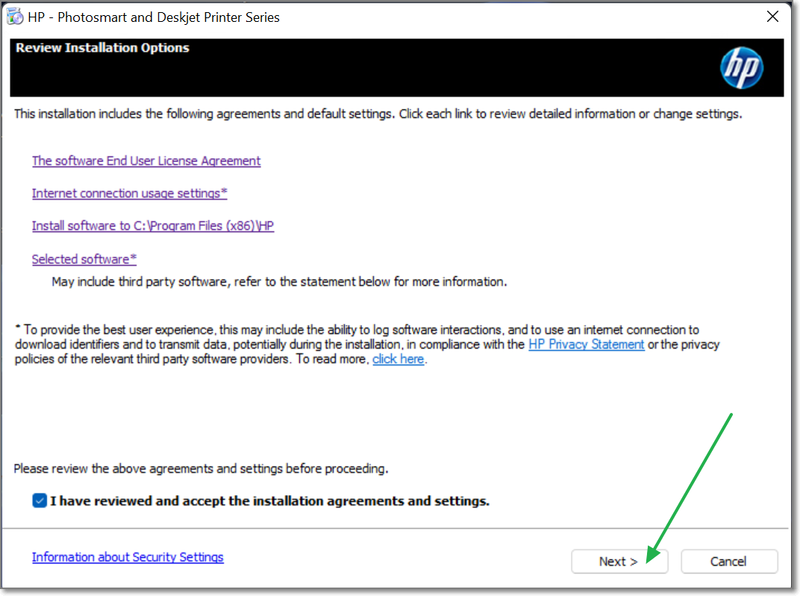Image resolution: width=800 pixels, height=596 pixels.
Task: Click the 'May include third party software' note
Action: [x=279, y=282]
